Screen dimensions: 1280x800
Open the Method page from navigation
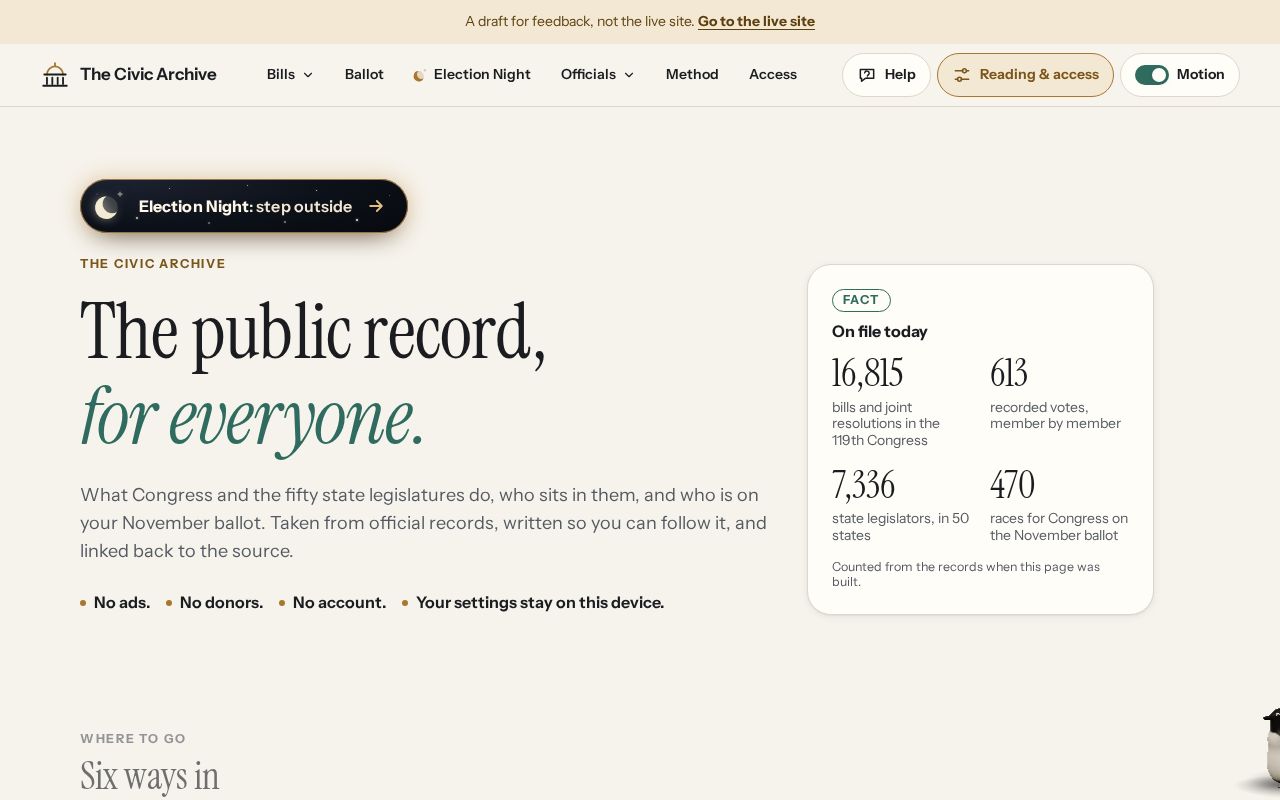(692, 74)
